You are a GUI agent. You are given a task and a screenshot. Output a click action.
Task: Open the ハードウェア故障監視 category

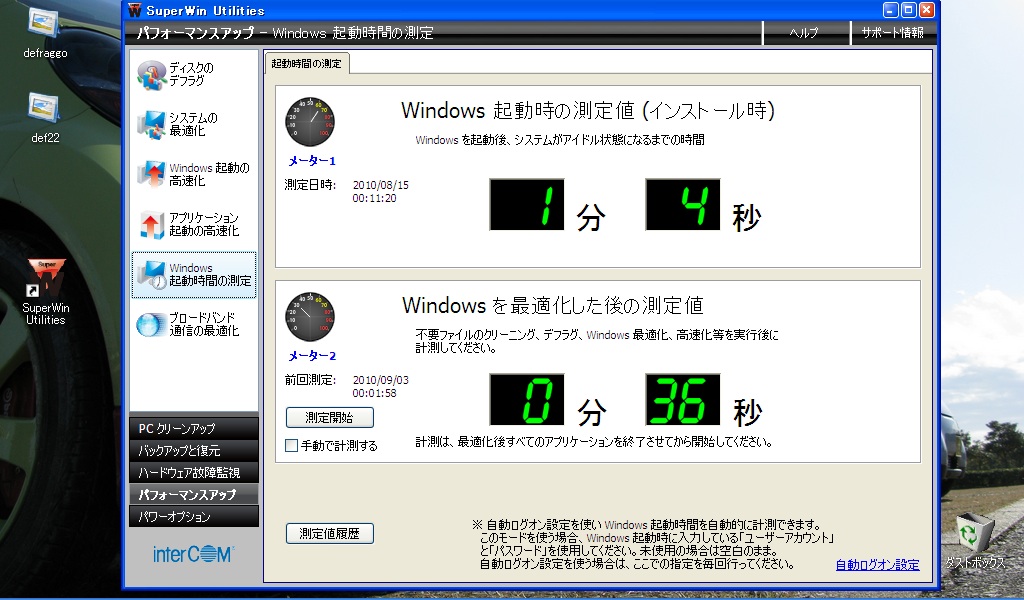[x=194, y=472]
